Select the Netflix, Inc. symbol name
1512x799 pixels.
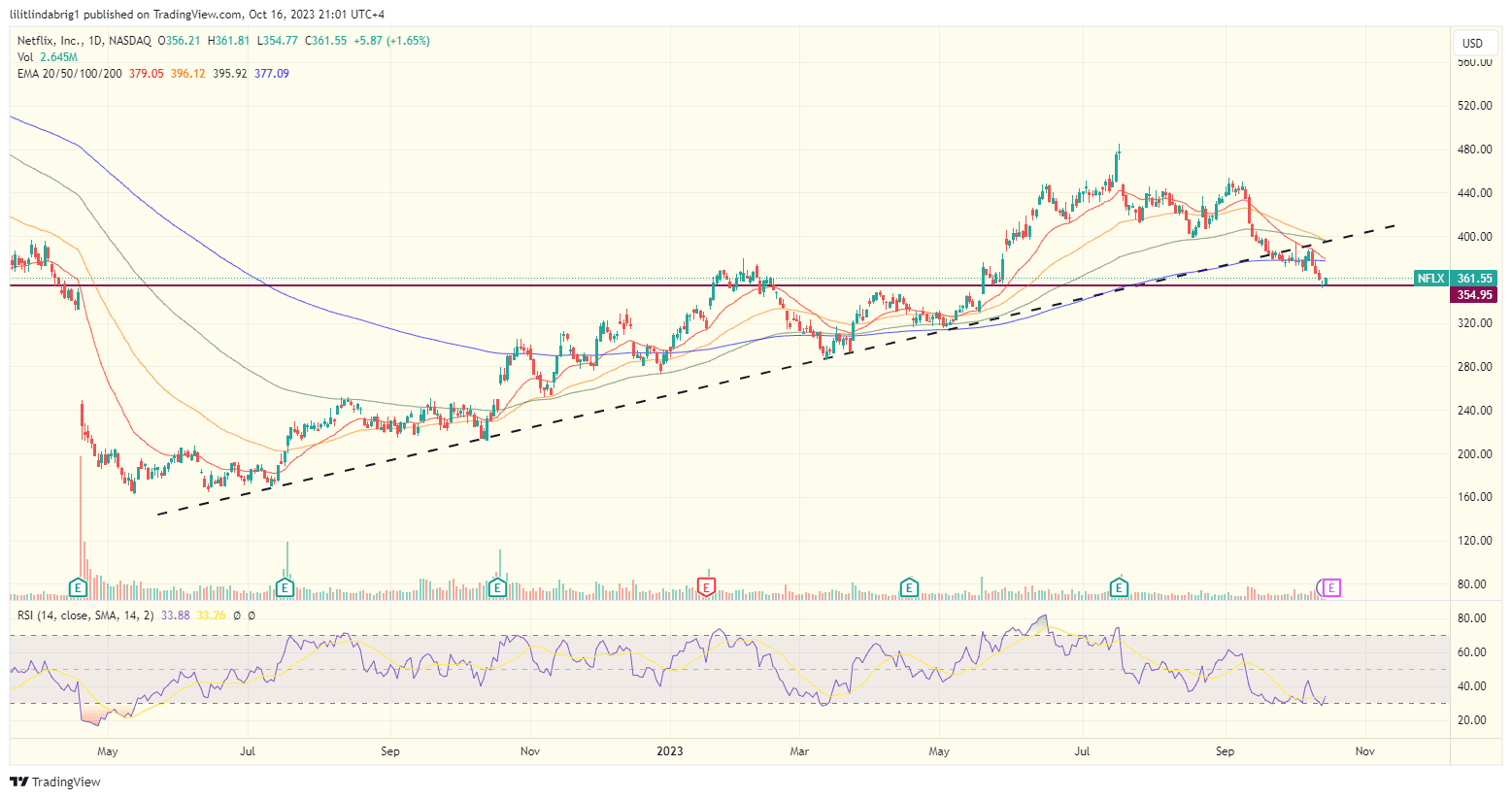tap(50, 42)
